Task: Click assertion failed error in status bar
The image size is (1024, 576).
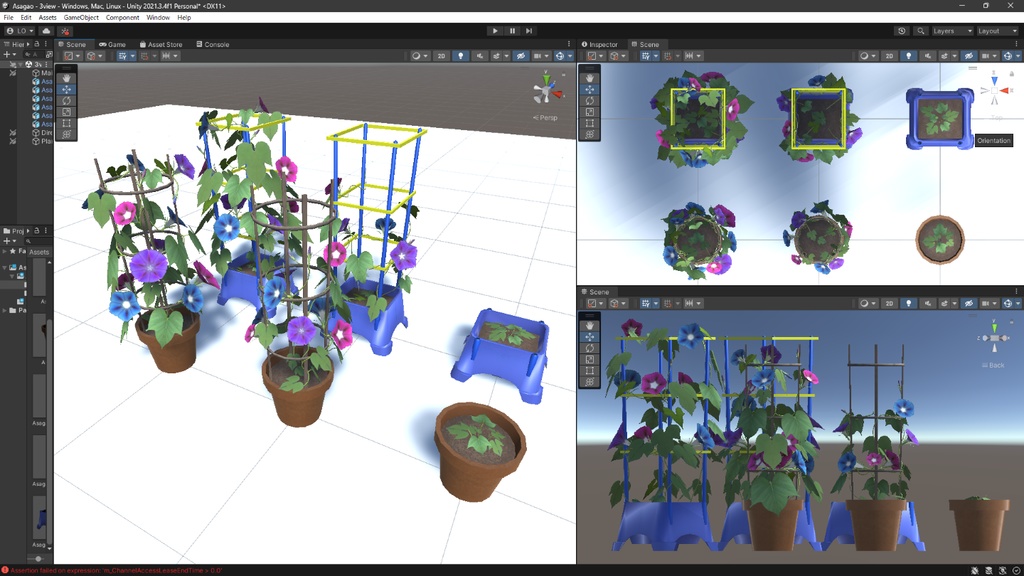Action: click(x=112, y=571)
